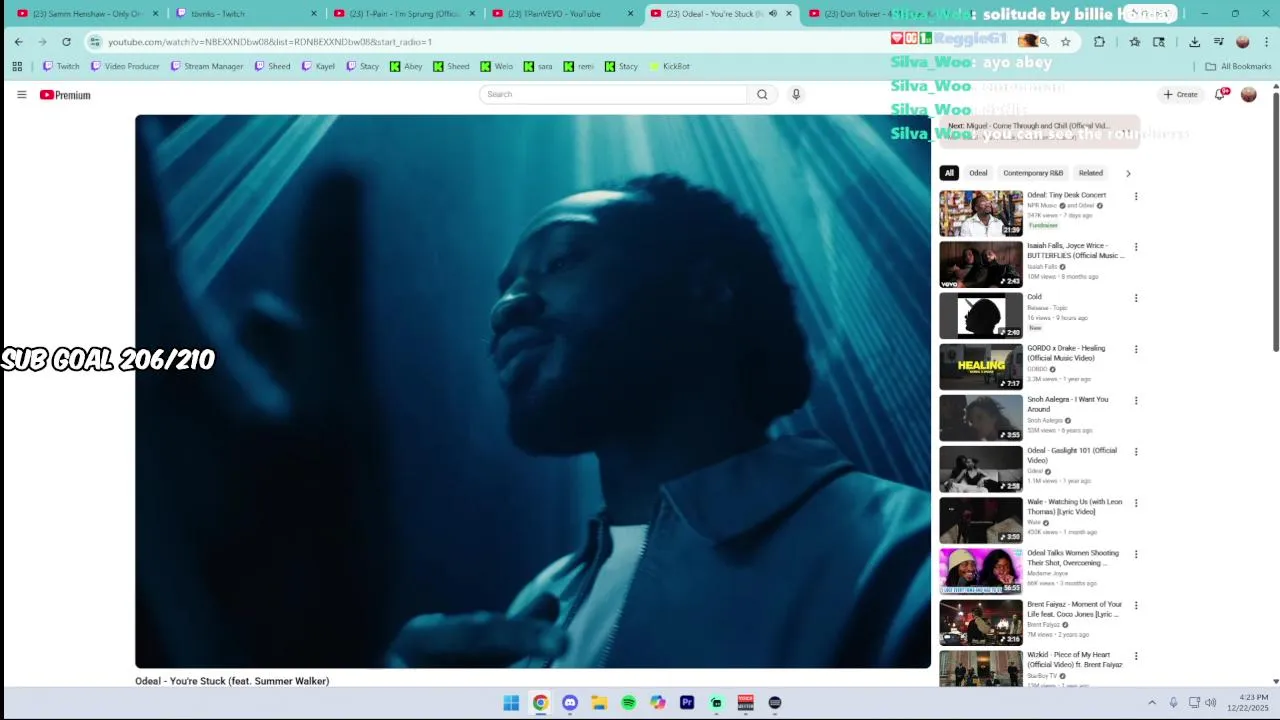The width and height of the screenshot is (1280, 720).
Task: Go to YouTube Premium home logo
Action: (65, 95)
